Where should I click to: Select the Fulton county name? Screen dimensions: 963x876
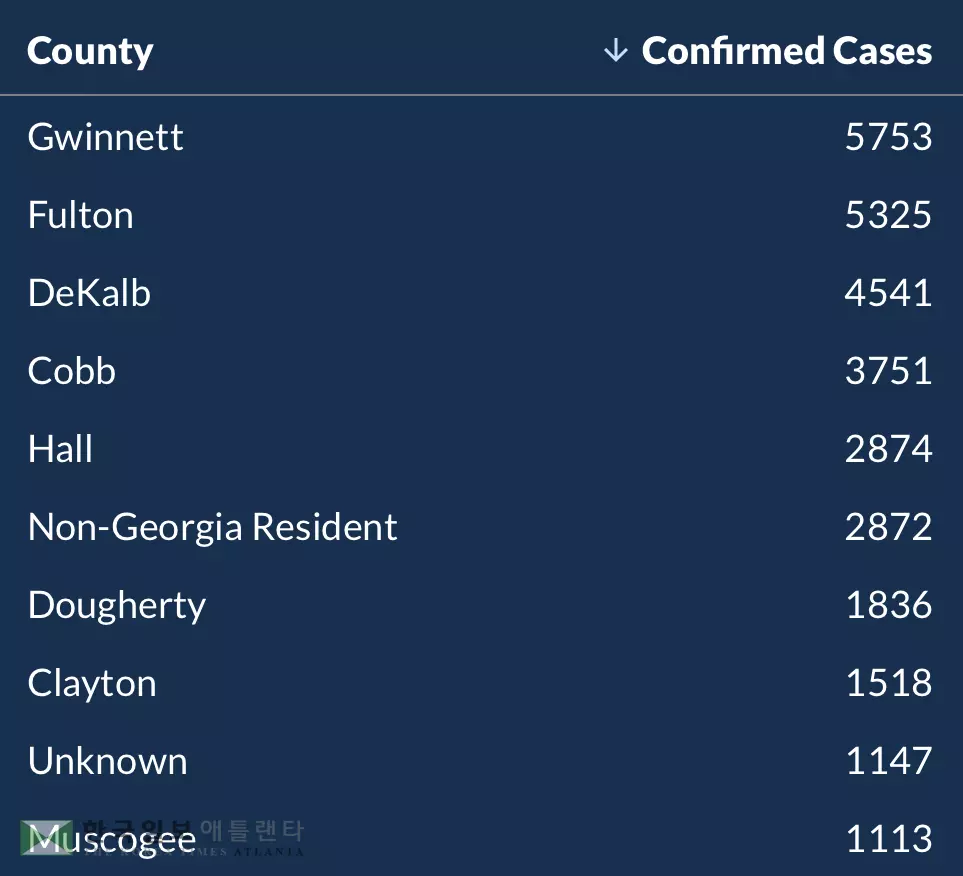pos(80,215)
